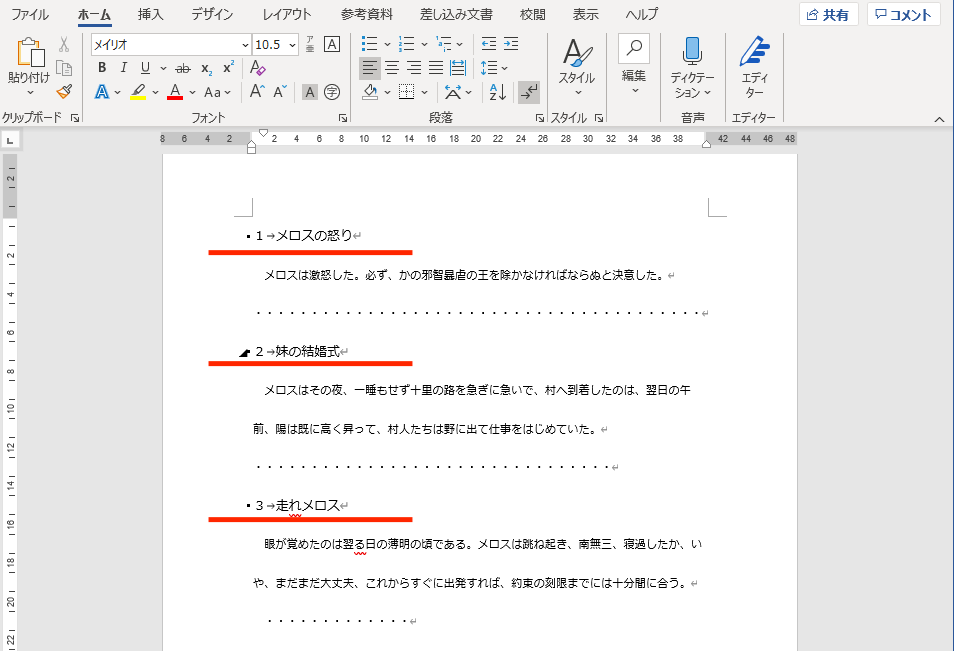The width and height of the screenshot is (954, 651).
Task: Apply a bulleted list
Action: click(x=369, y=44)
